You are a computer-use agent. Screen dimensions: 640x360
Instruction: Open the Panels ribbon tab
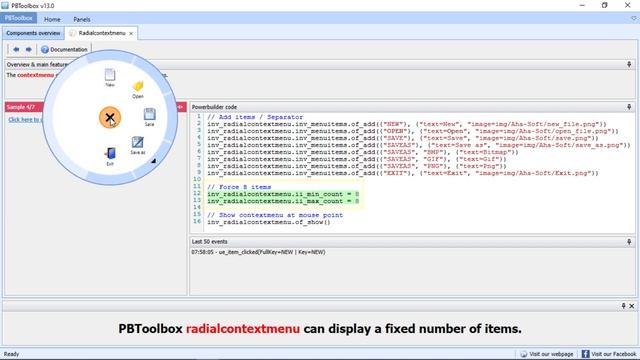(82, 19)
